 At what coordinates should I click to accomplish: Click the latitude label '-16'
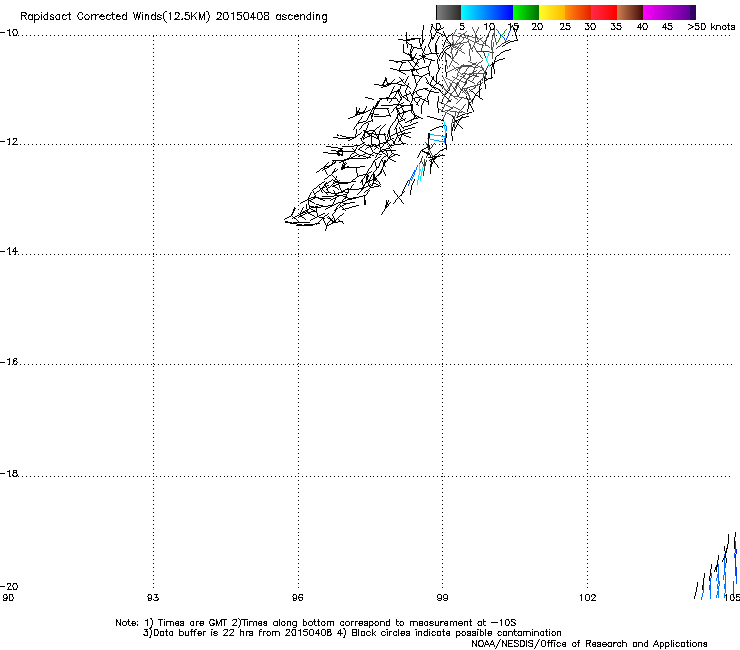point(9,362)
